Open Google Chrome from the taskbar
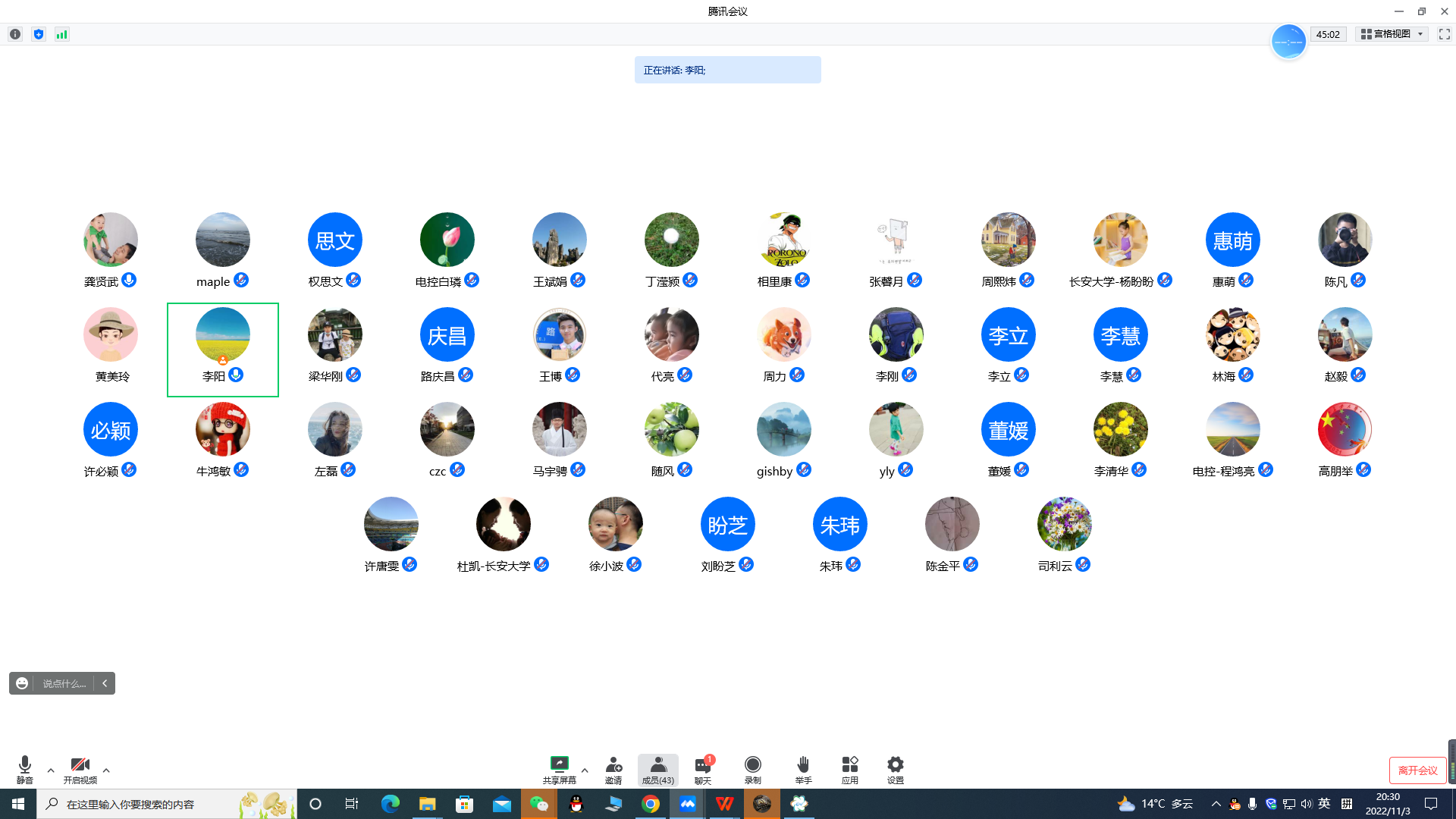The height and width of the screenshot is (819, 1456). pyautogui.click(x=651, y=804)
